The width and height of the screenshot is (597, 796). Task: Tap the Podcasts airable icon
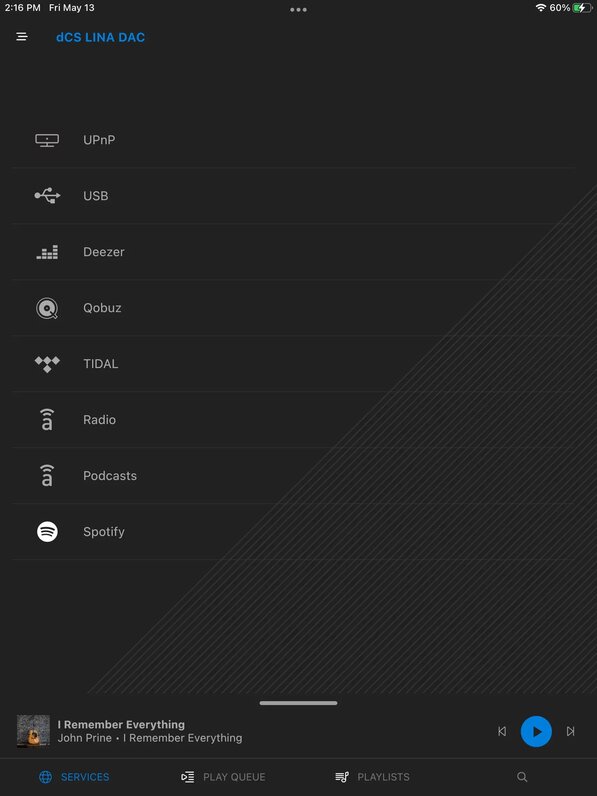[47, 476]
